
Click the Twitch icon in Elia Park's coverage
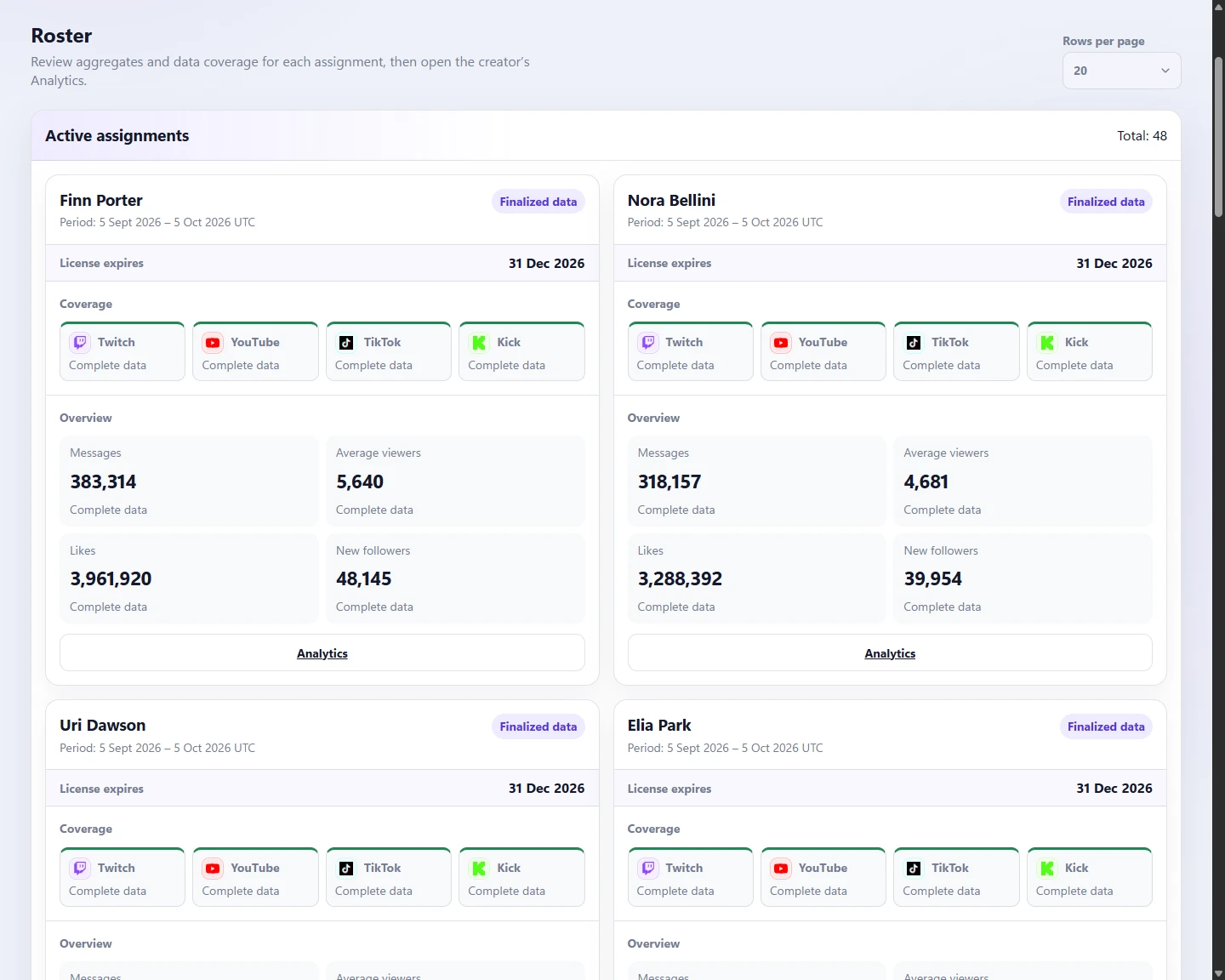648,868
